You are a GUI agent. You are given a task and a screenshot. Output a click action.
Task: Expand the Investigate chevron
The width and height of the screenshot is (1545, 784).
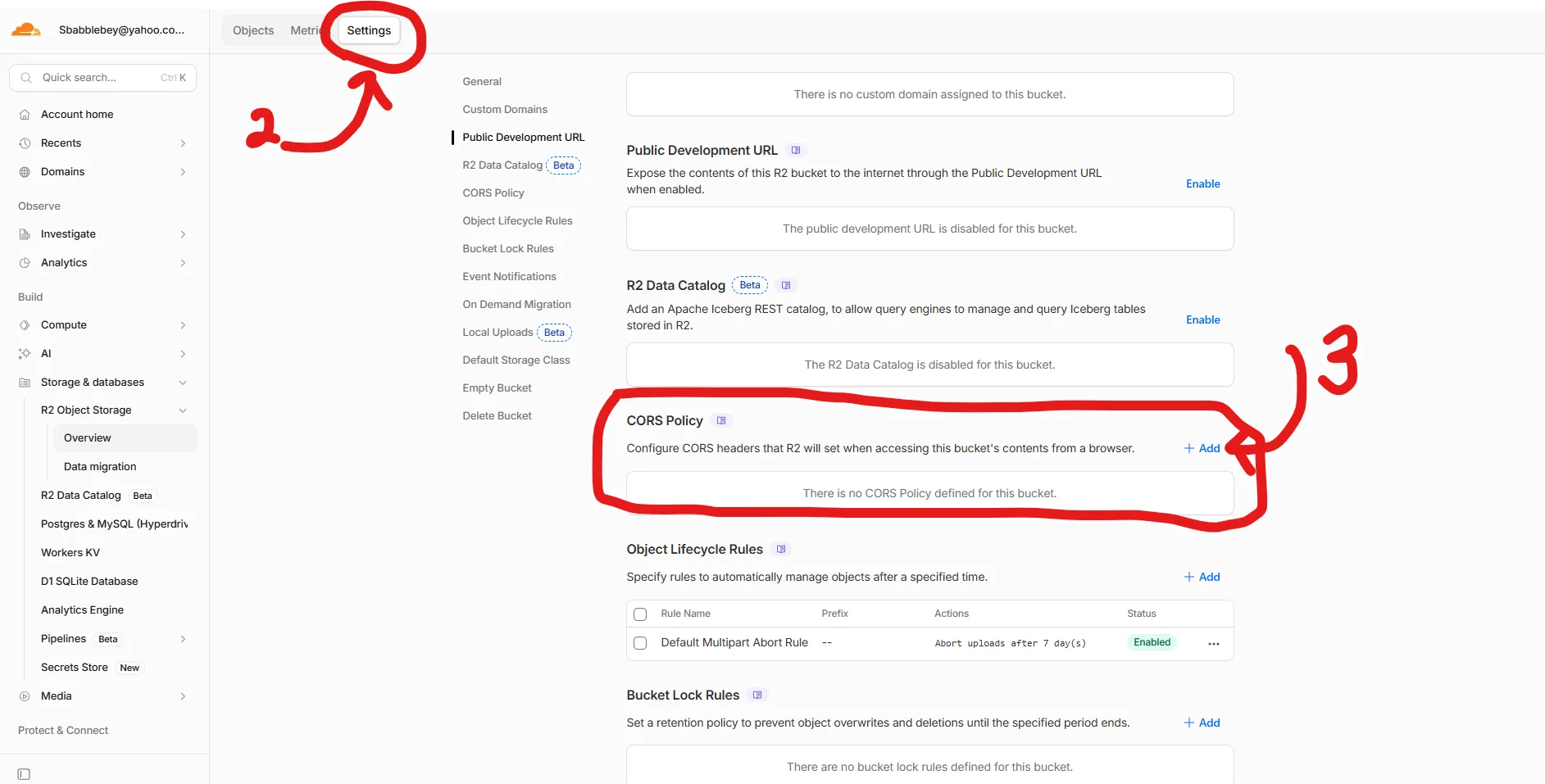[183, 234]
